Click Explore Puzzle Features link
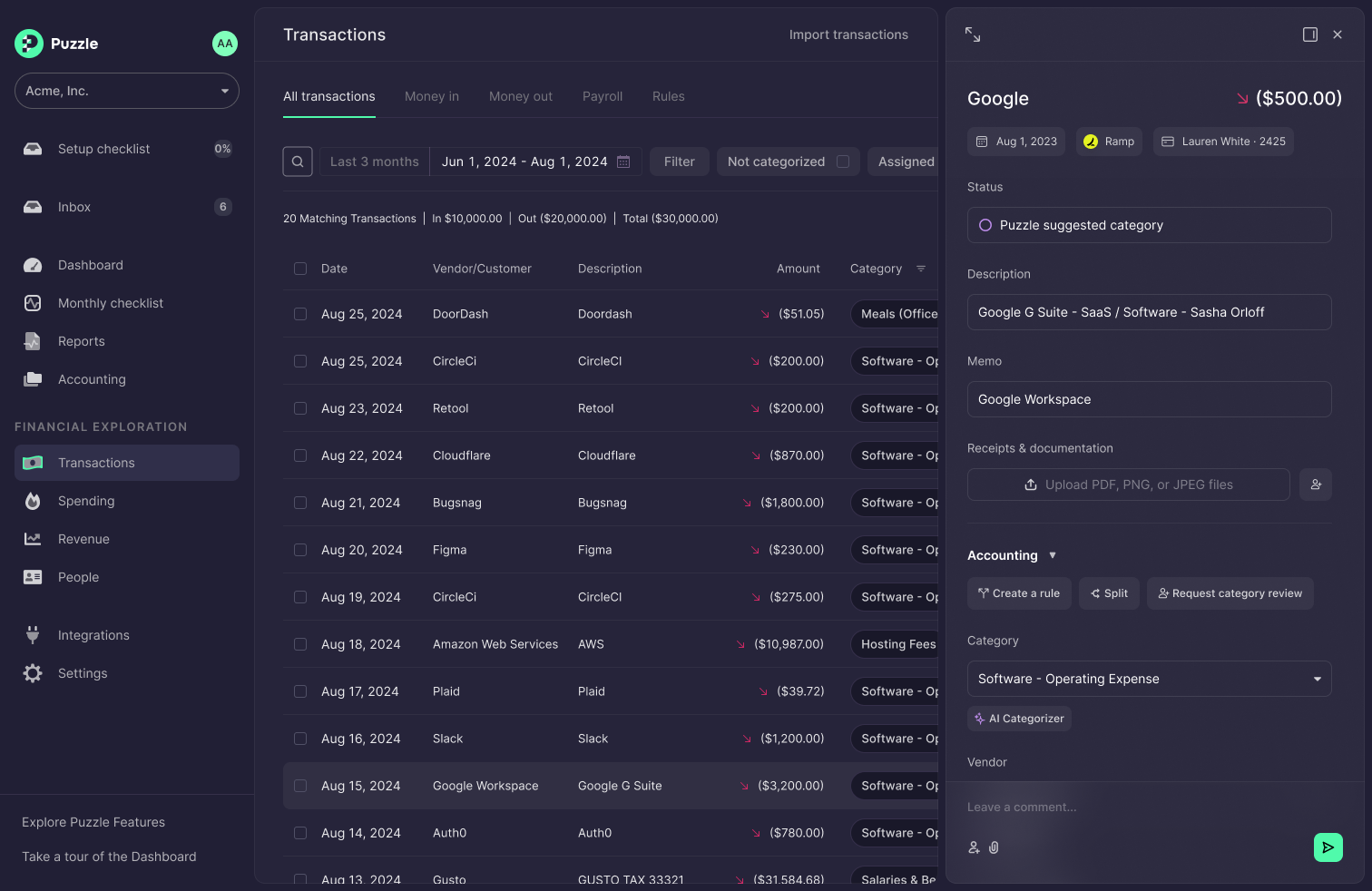The height and width of the screenshot is (891, 1372). (93, 822)
